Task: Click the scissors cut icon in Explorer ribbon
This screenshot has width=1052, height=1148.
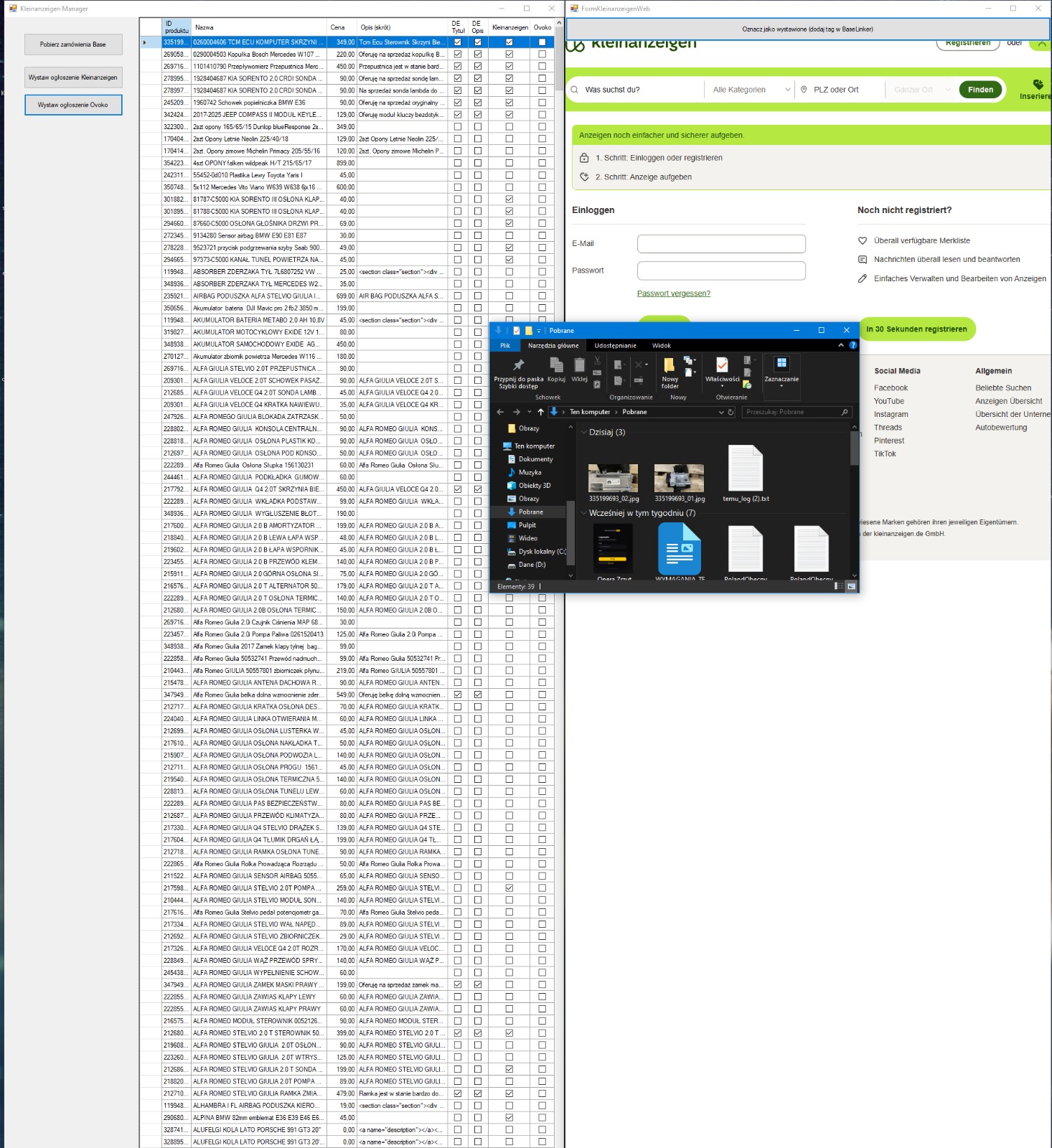Action: (597, 361)
